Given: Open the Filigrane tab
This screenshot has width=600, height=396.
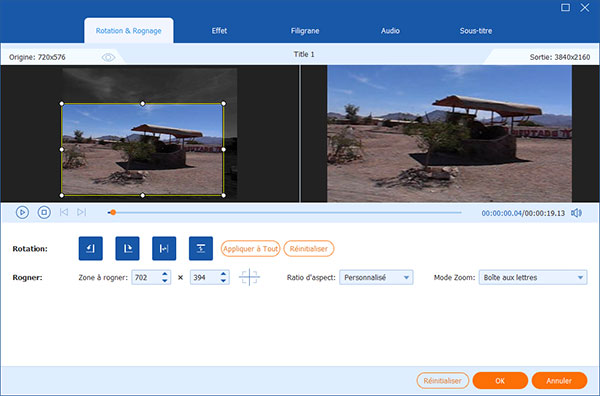Looking at the screenshot, I should pos(305,31).
